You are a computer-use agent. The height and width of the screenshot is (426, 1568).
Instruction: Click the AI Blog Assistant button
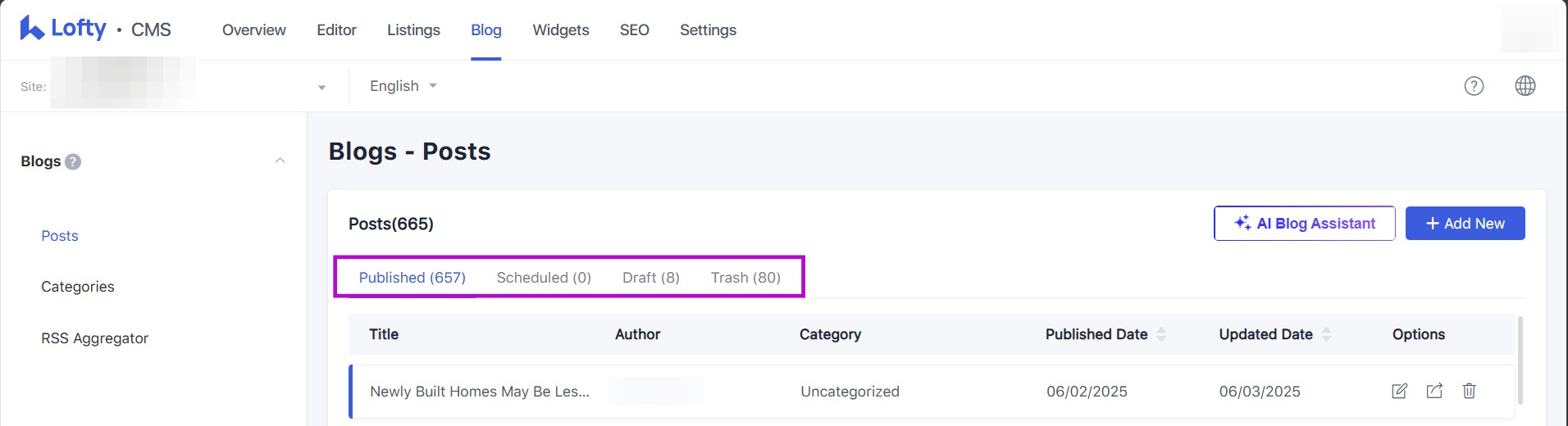click(1304, 224)
